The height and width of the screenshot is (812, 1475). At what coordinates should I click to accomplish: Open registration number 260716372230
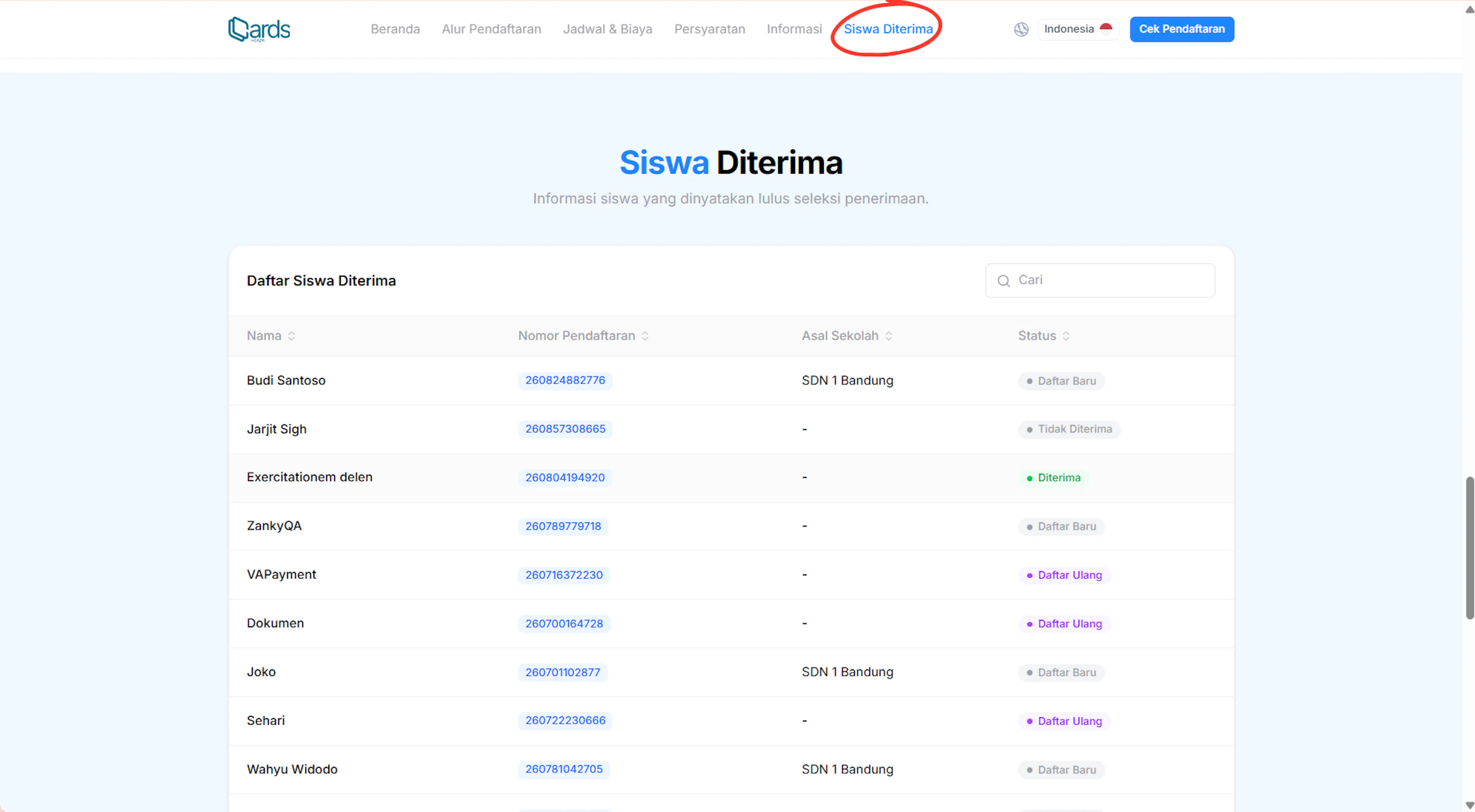[x=563, y=575]
